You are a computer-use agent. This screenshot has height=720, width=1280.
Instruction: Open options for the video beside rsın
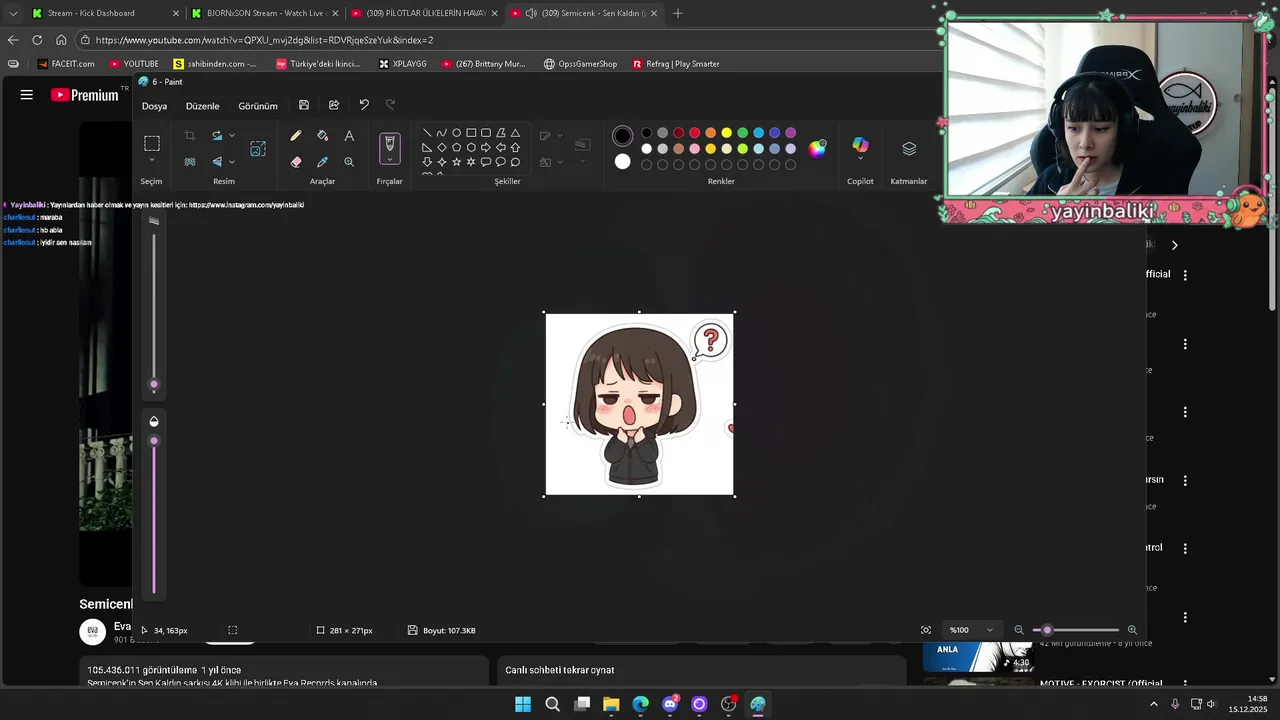pyautogui.click(x=1185, y=480)
